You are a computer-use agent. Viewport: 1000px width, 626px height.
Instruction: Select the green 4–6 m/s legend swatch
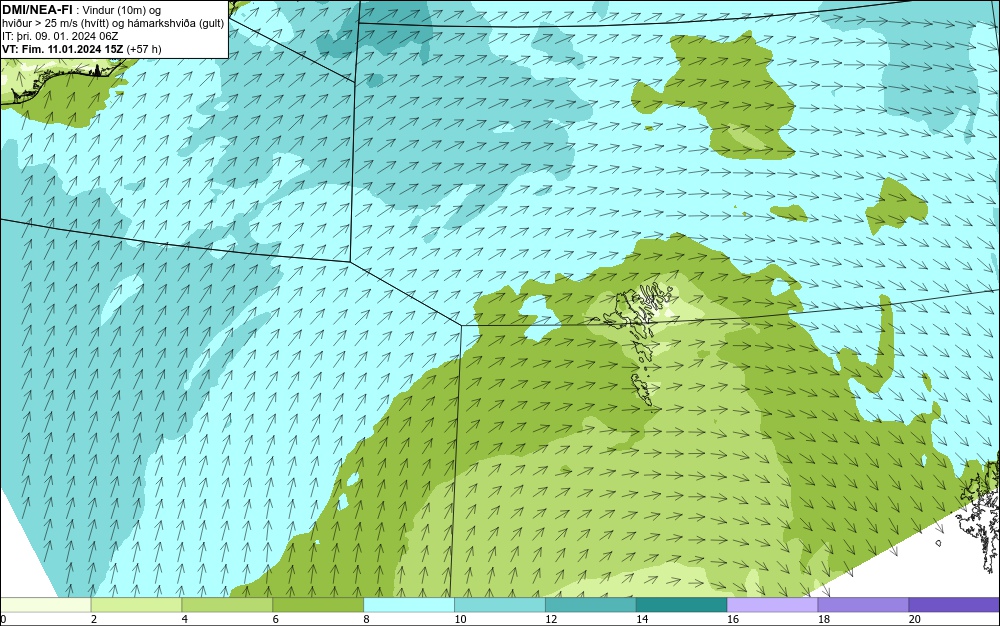227,604
